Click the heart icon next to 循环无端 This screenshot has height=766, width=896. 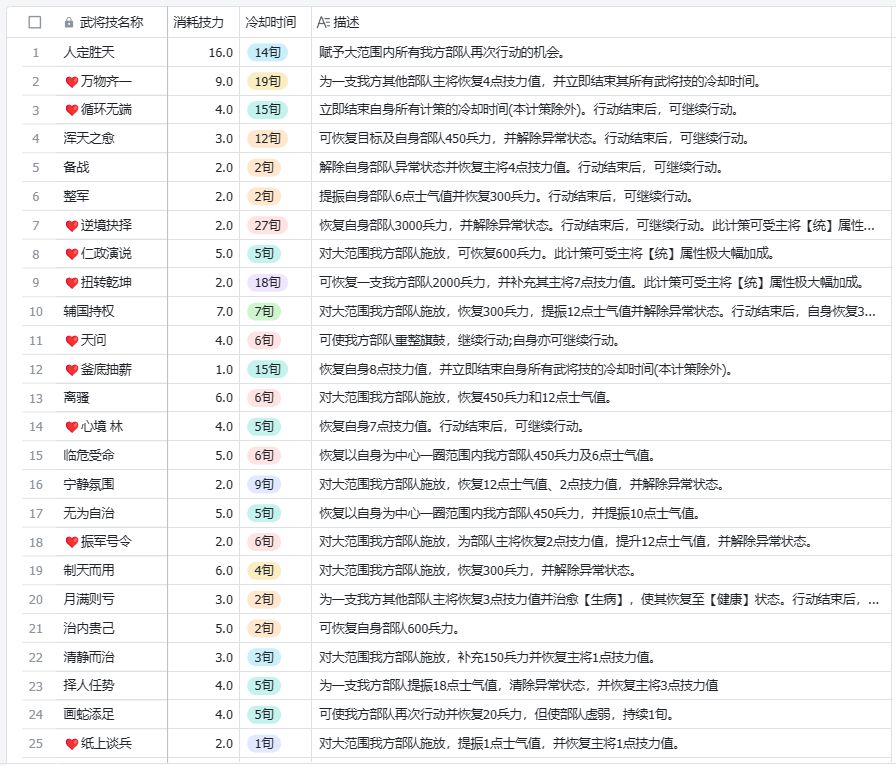coord(71,110)
